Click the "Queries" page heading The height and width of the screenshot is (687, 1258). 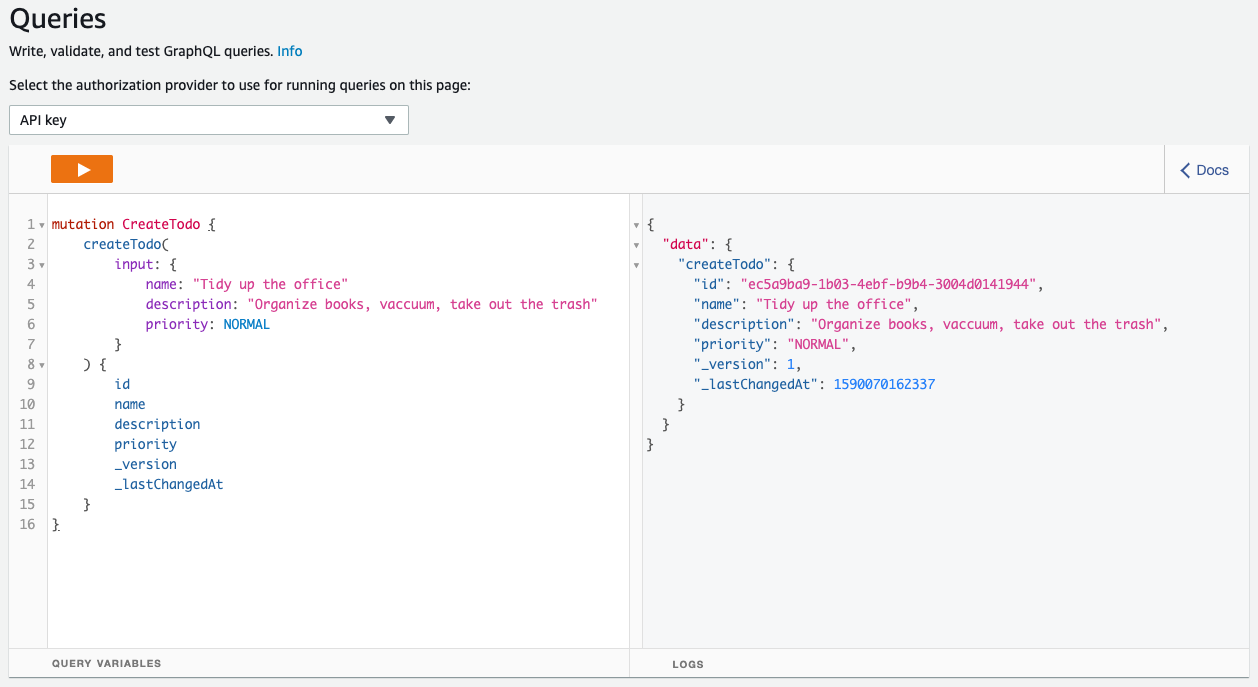pos(58,18)
